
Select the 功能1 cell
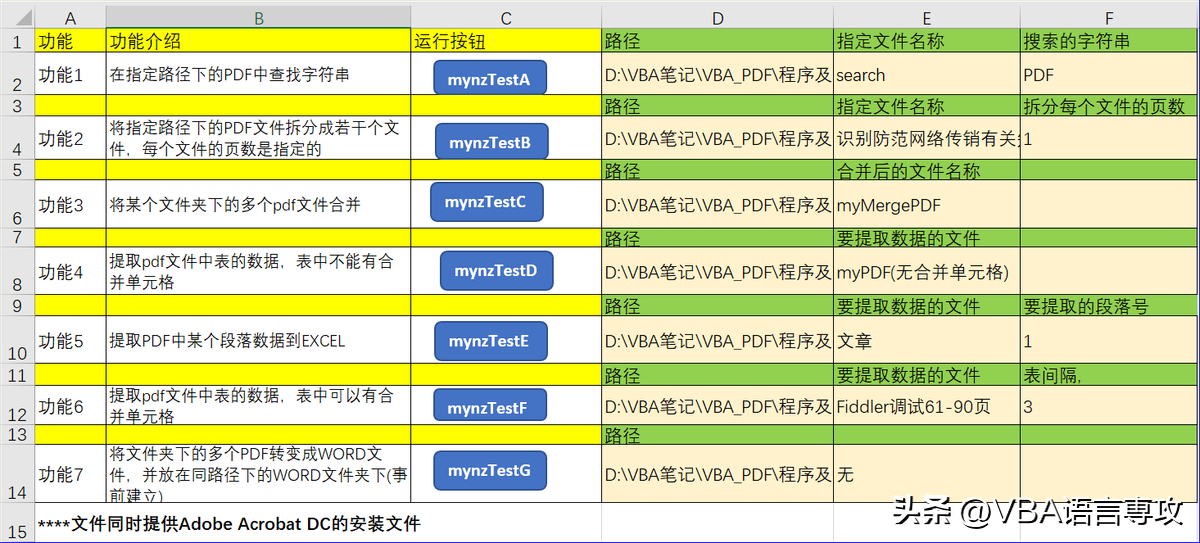click(70, 74)
